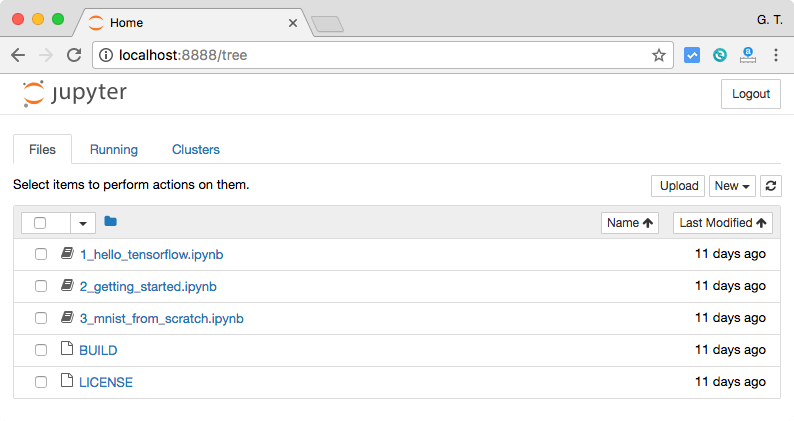Sort files by Last Modified

[723, 223]
